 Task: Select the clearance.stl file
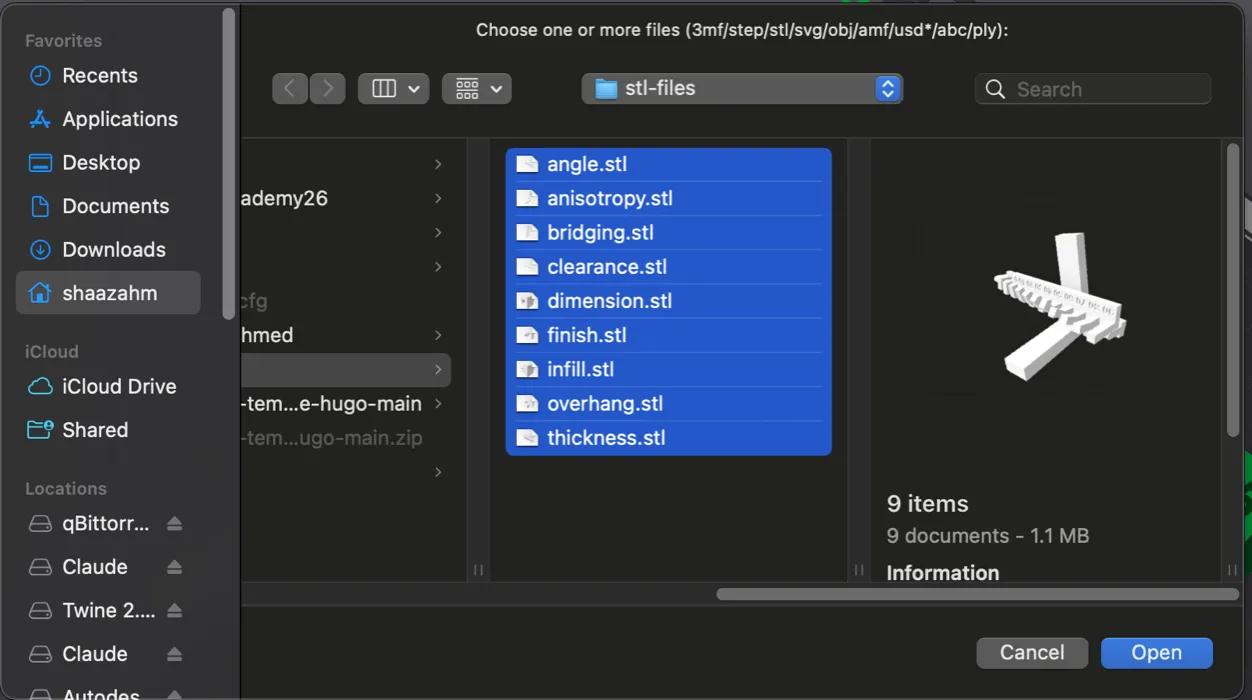click(668, 267)
